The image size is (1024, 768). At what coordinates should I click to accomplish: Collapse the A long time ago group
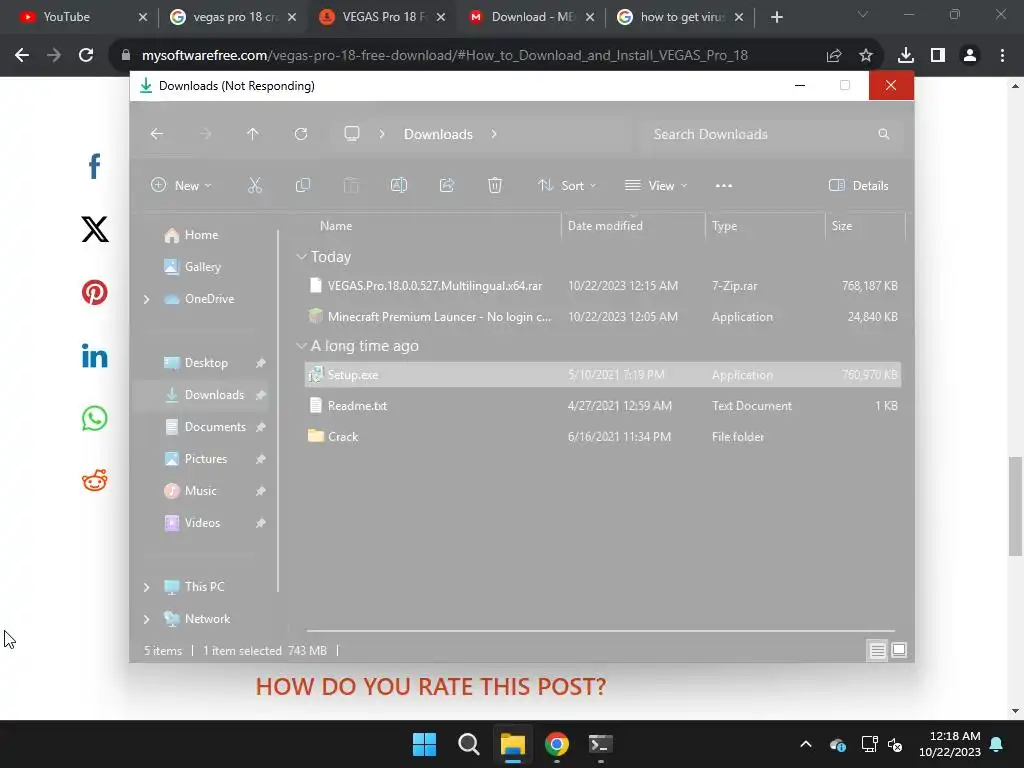(301, 345)
